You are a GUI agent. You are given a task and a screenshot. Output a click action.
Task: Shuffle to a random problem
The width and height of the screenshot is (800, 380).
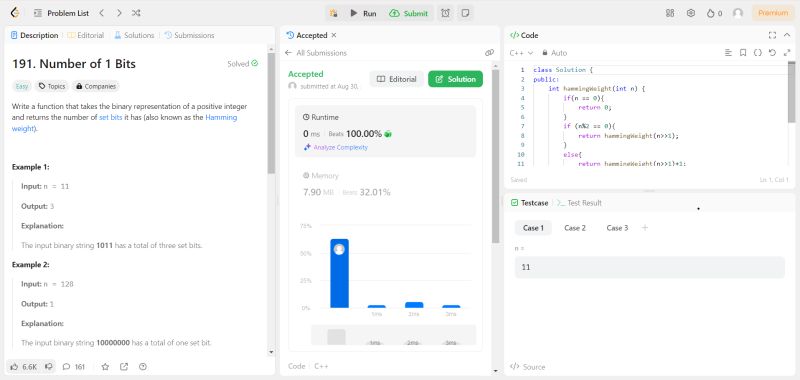[x=136, y=13]
